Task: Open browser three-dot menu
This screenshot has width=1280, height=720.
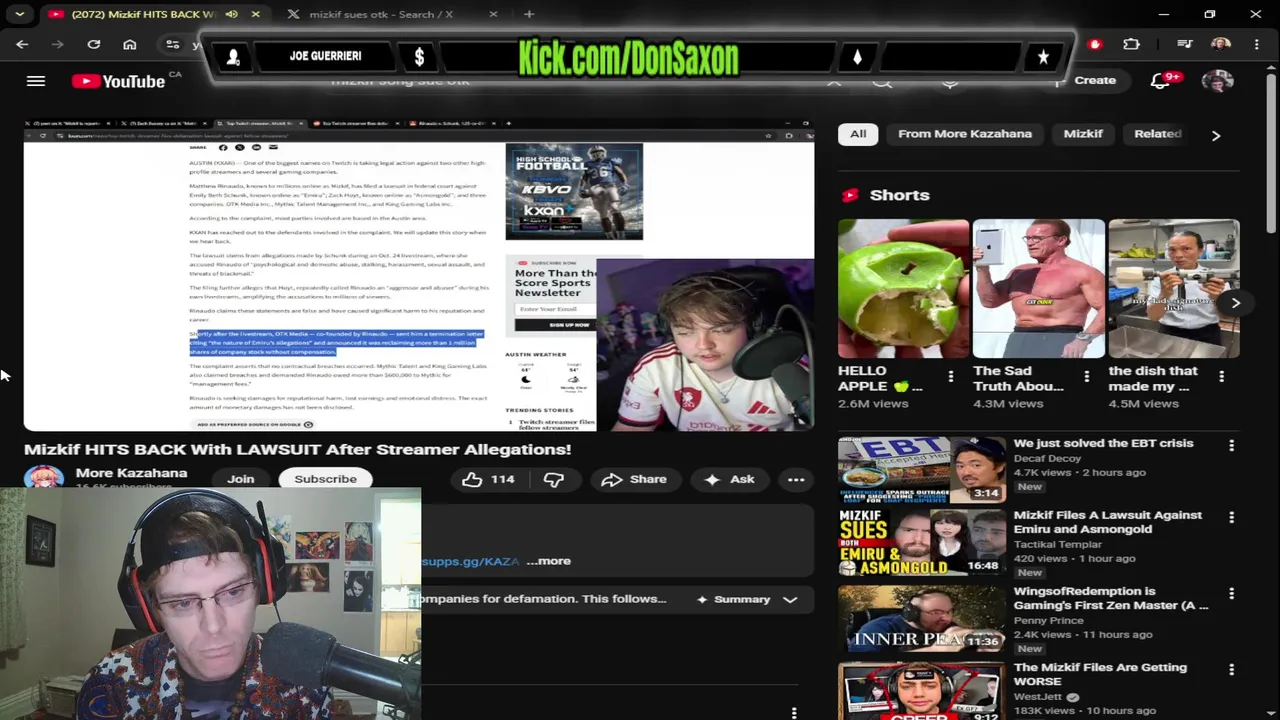Action: tap(1256, 44)
